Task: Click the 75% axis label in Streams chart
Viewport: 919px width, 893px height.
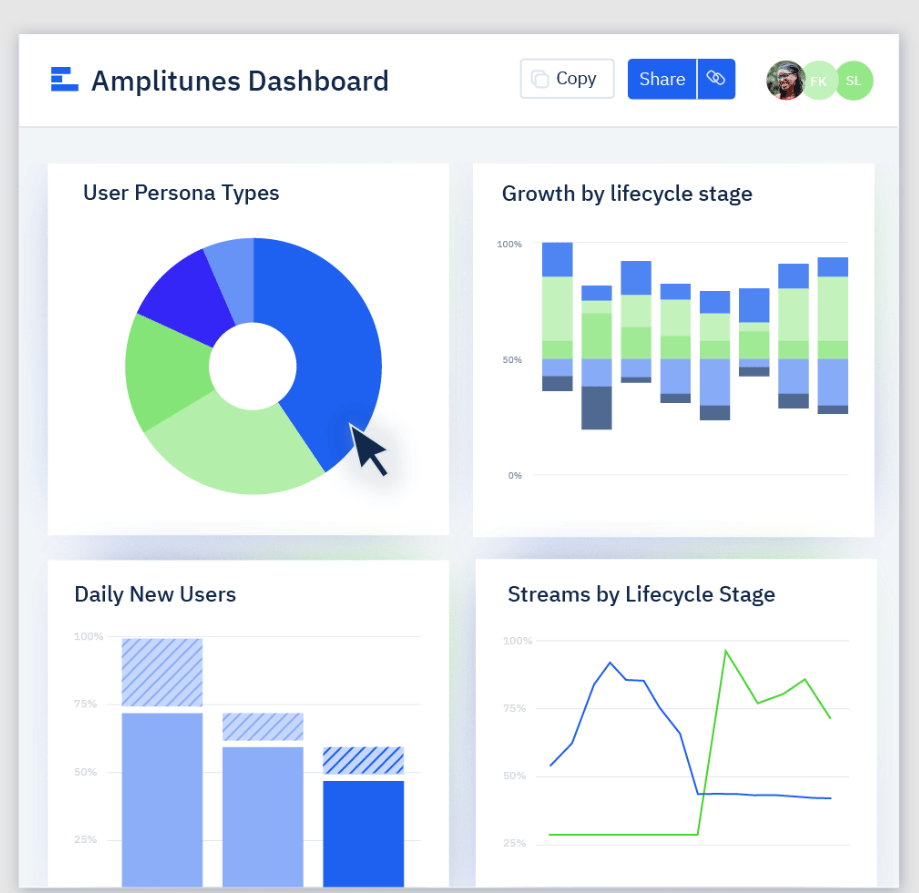Action: click(515, 708)
